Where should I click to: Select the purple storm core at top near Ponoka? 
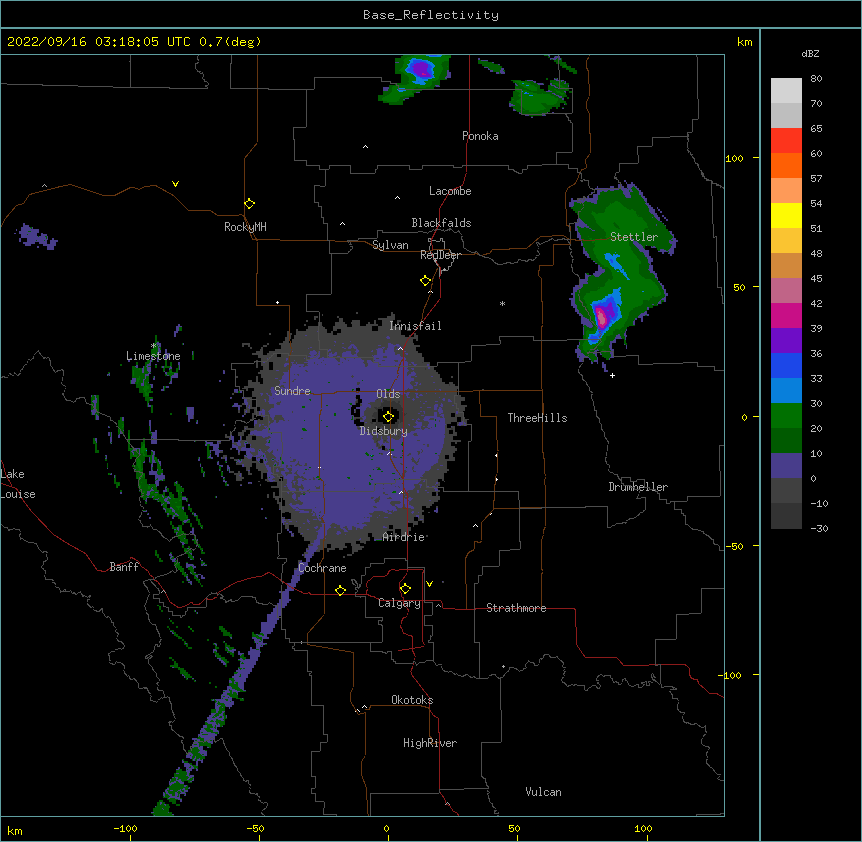422,69
